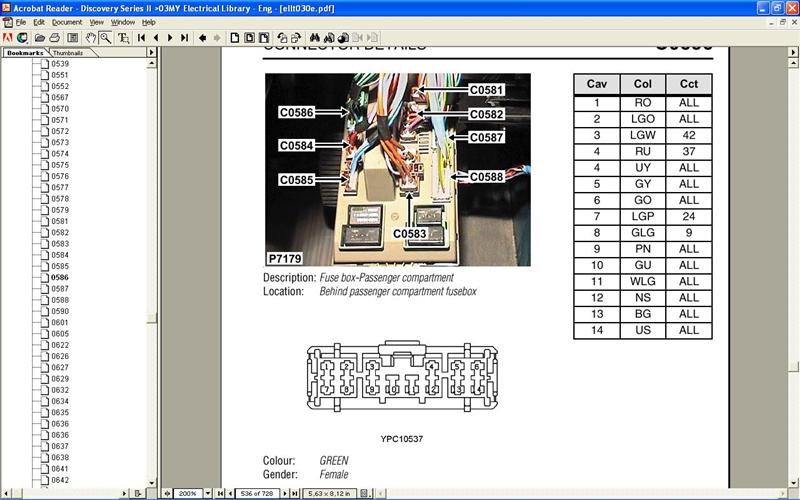
Task: Open the document pane menu arrow
Action: click(793, 52)
